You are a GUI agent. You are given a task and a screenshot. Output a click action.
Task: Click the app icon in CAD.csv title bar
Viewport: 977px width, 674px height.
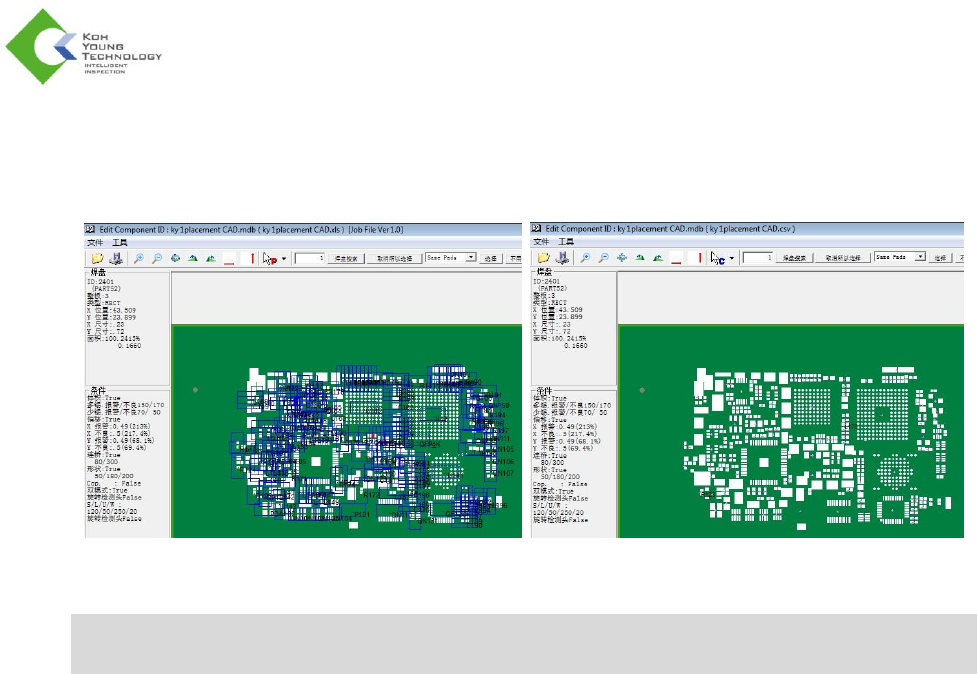pos(536,229)
